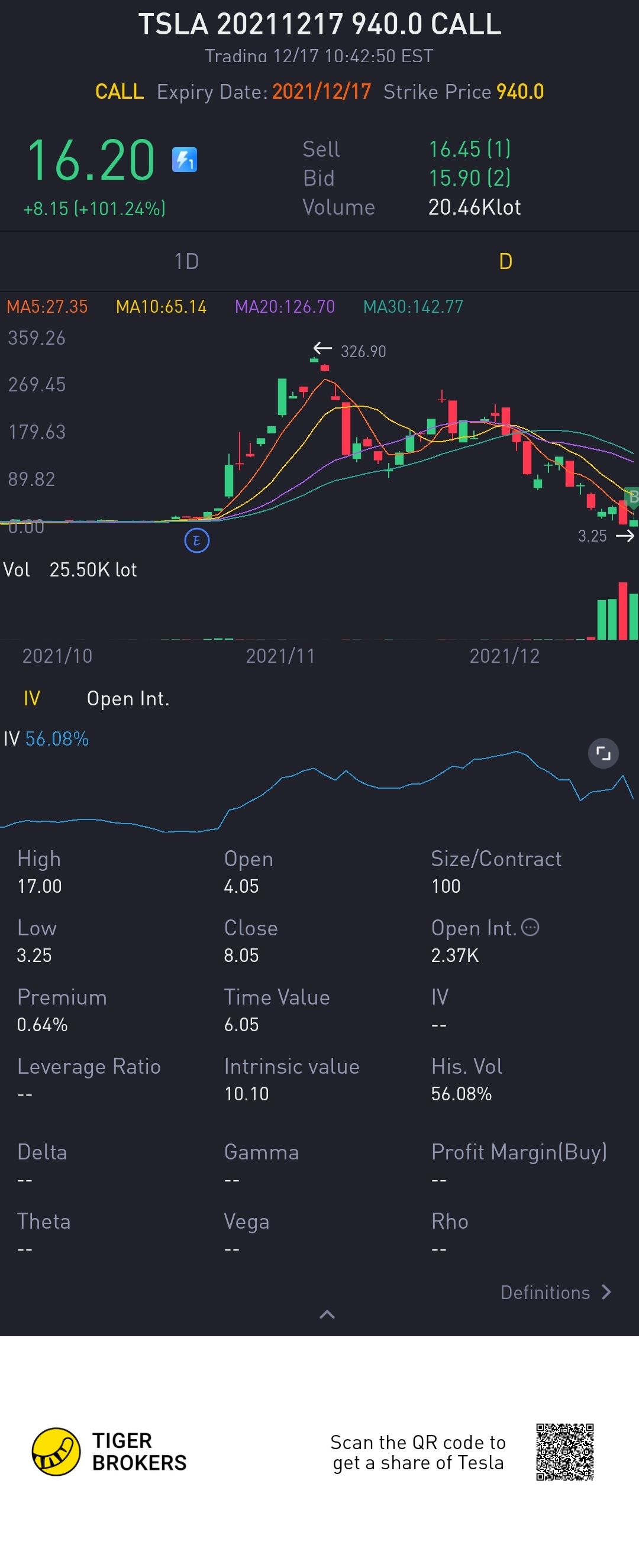Screen dimensions: 639x1568
Task: Tap the Size/Contract 100 value
Action: click(446, 886)
